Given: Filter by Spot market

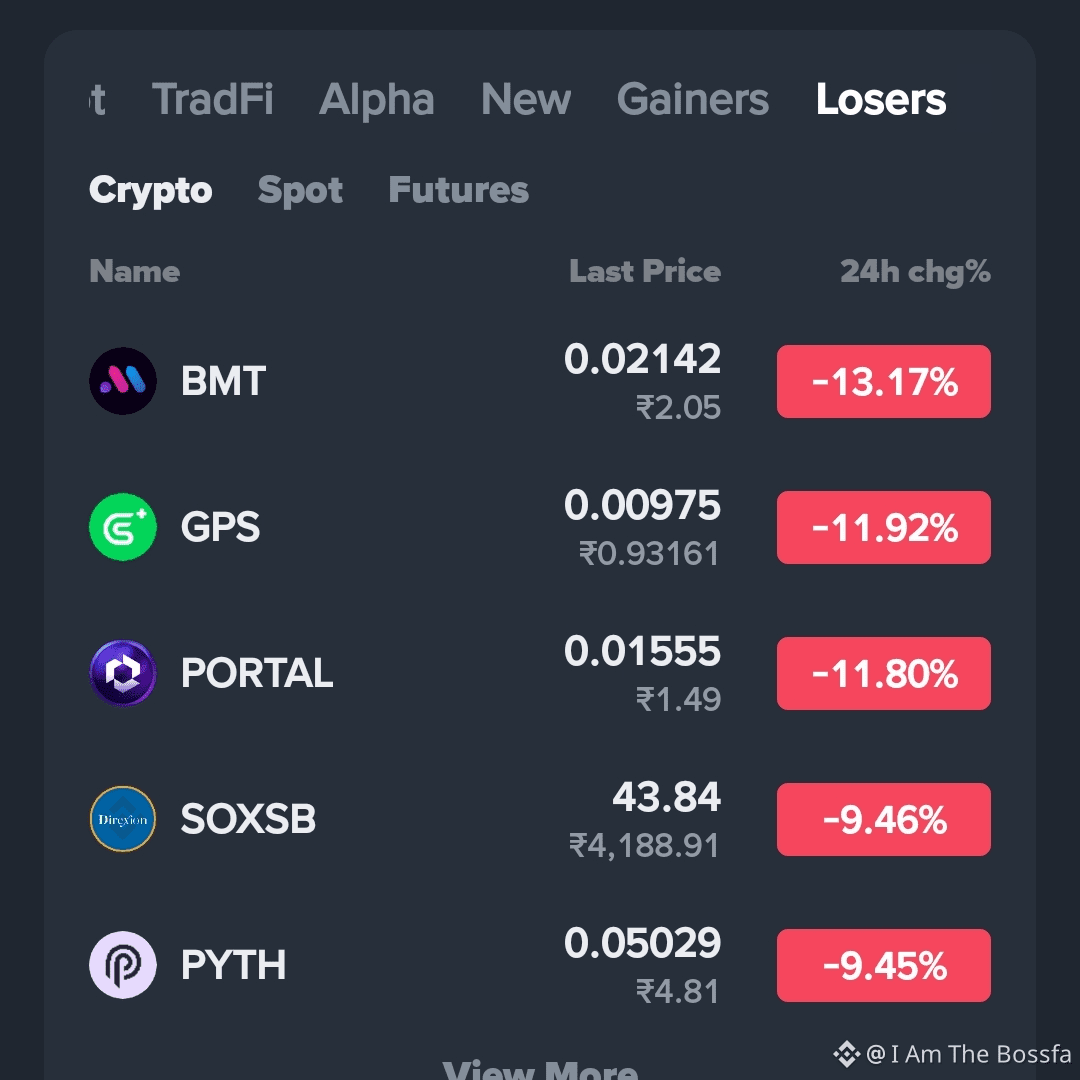Looking at the screenshot, I should click(300, 190).
